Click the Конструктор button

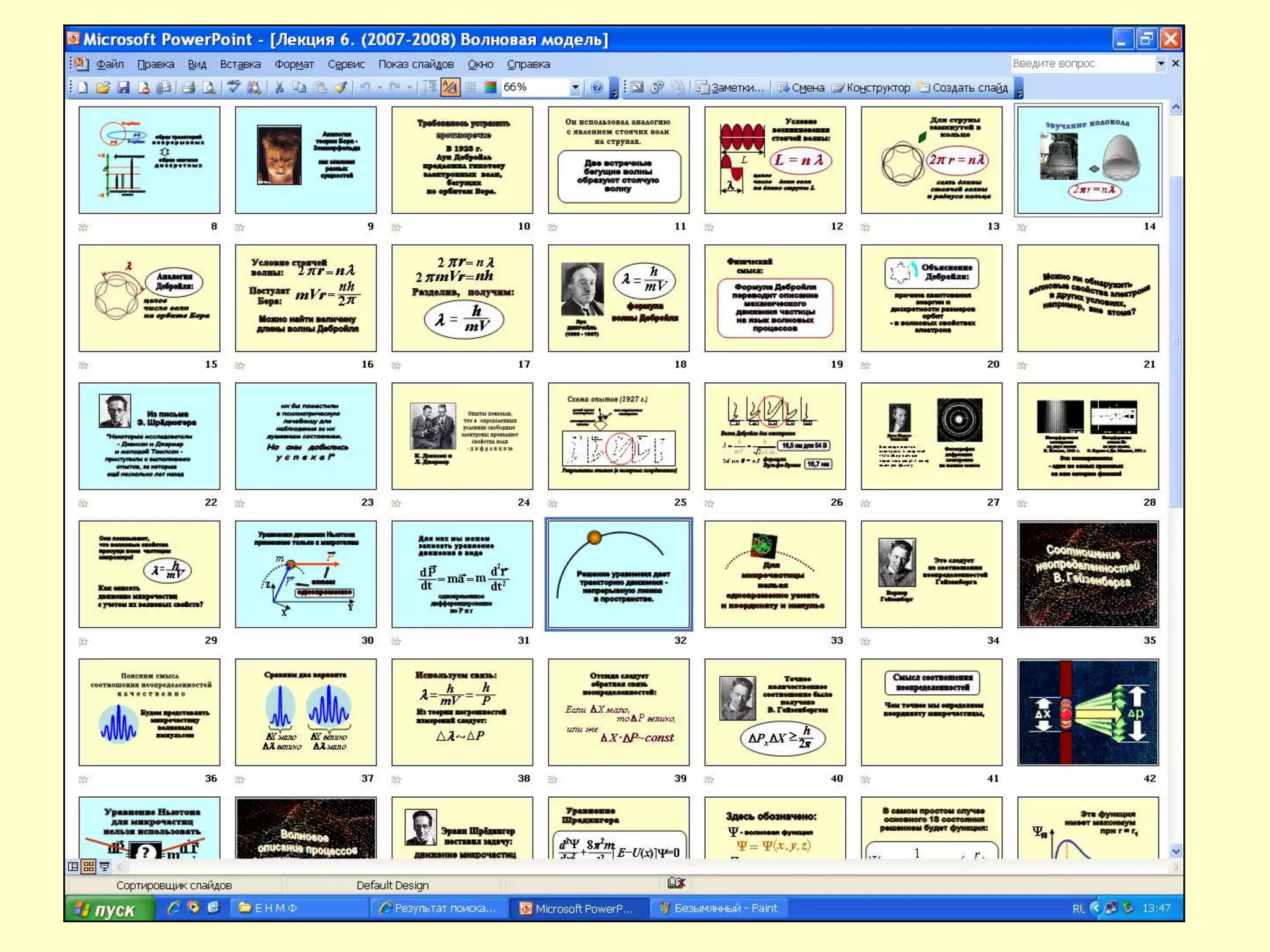coord(871,88)
